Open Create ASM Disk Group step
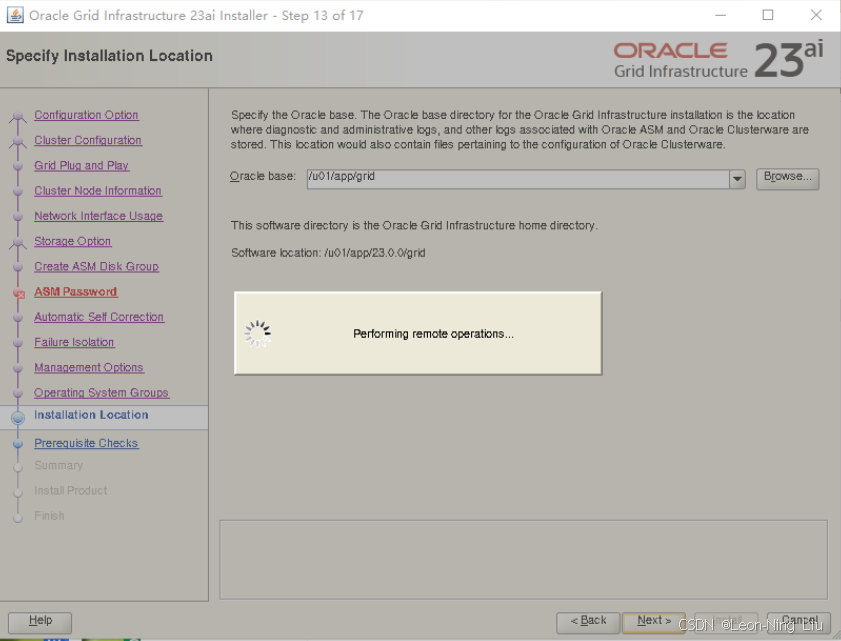 [97, 266]
